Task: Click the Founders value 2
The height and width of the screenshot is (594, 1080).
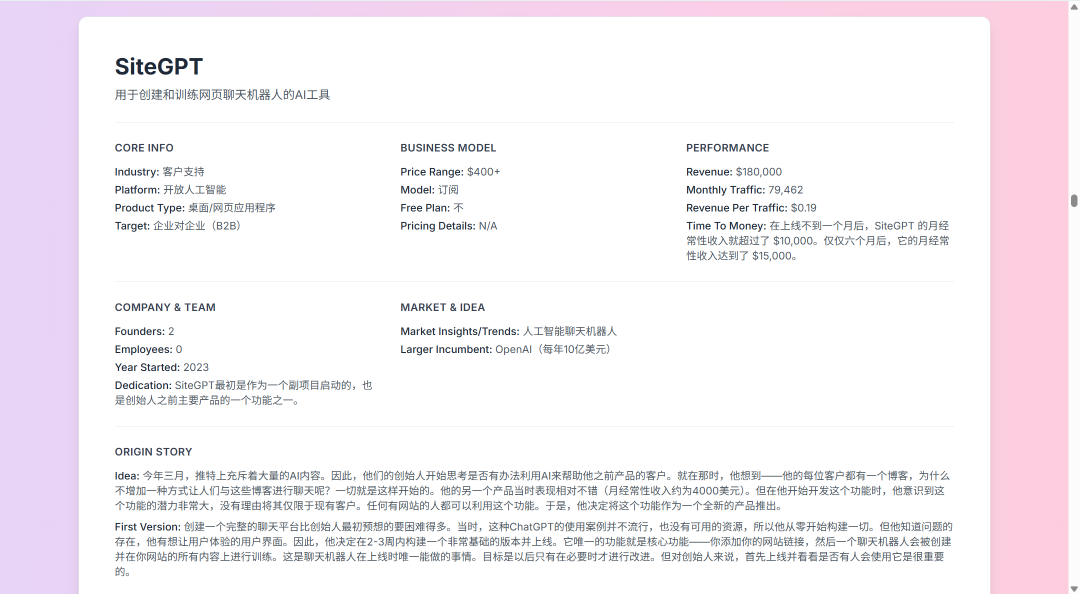Action: (171, 331)
